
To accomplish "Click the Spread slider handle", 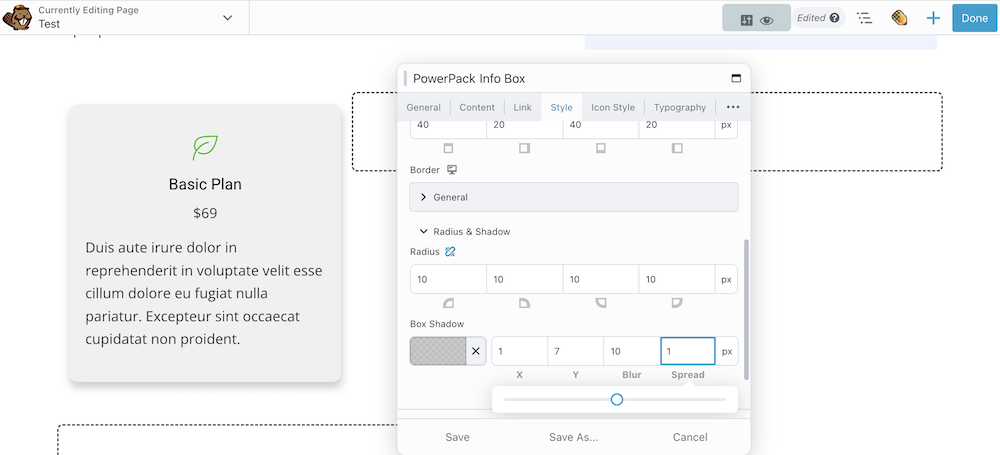I will point(616,399).
